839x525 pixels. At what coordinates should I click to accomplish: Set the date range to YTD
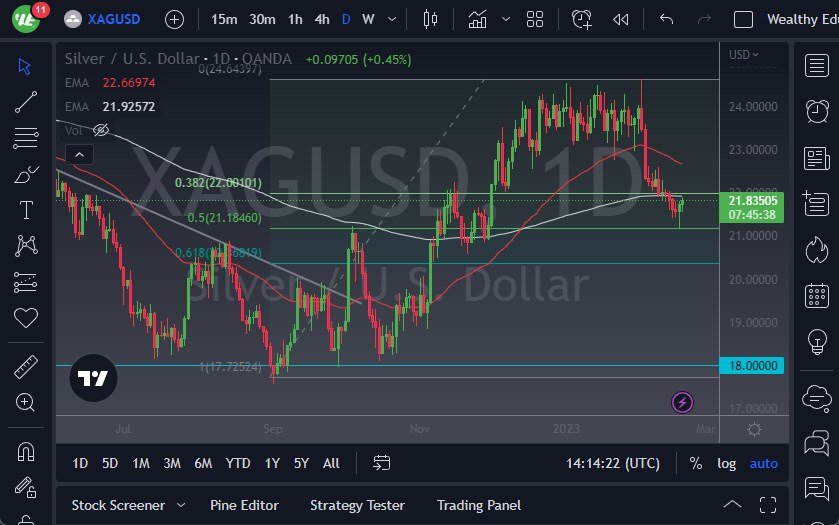coord(238,463)
